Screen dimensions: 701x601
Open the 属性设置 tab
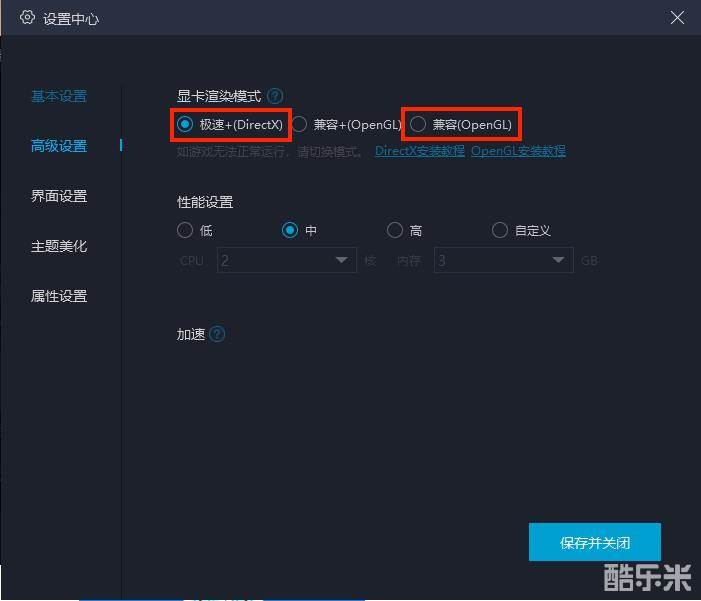click(59, 296)
